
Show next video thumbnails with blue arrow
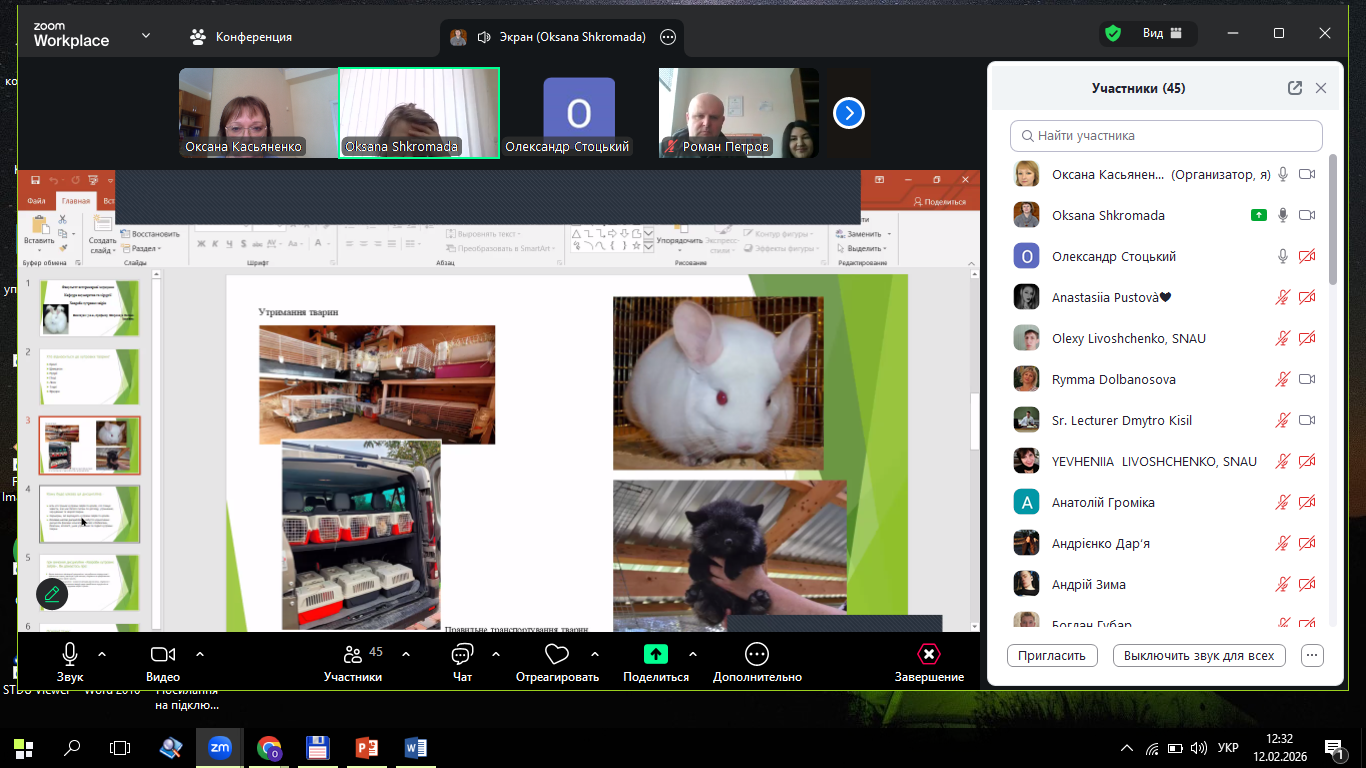(x=848, y=113)
